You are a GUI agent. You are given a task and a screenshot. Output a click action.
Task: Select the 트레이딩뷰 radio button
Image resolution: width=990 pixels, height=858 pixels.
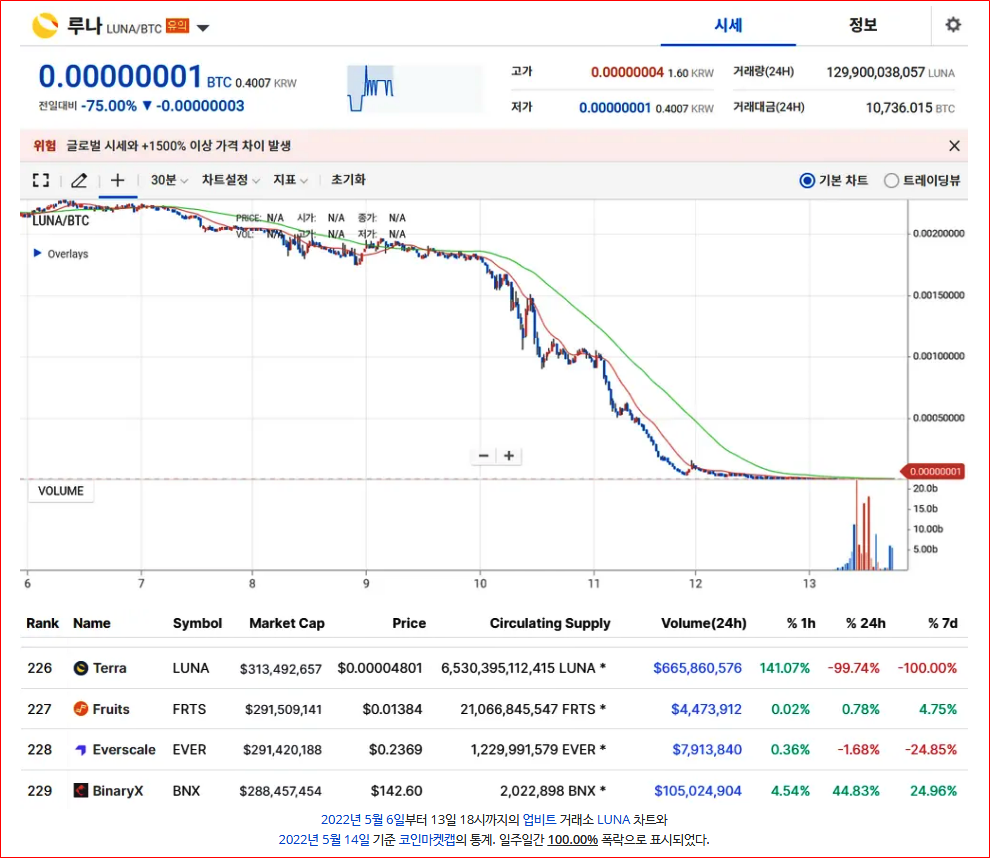click(x=891, y=181)
